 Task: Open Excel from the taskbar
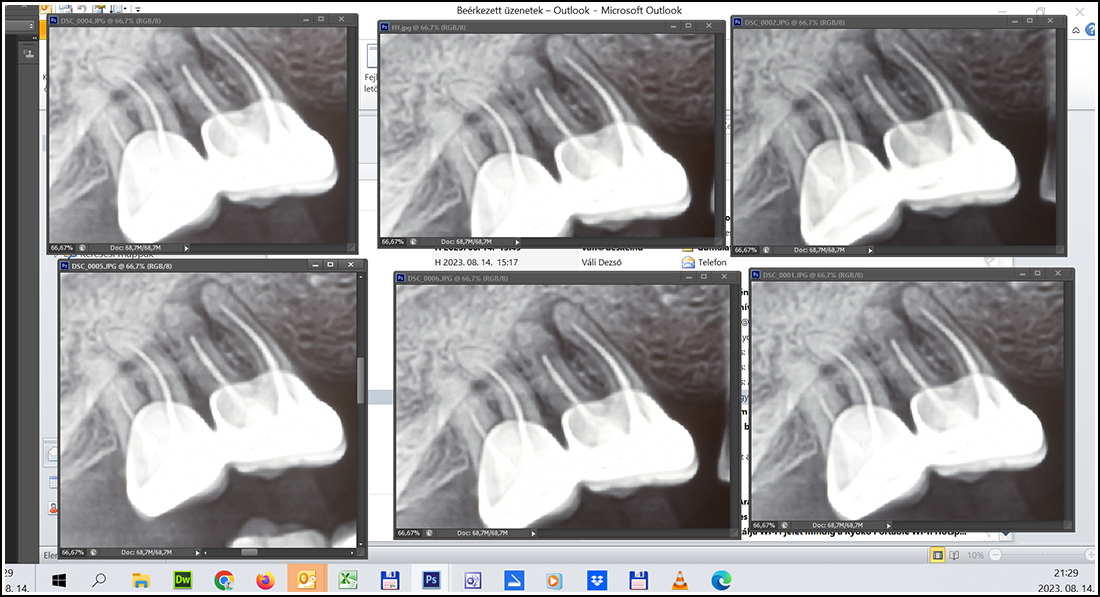click(x=348, y=579)
